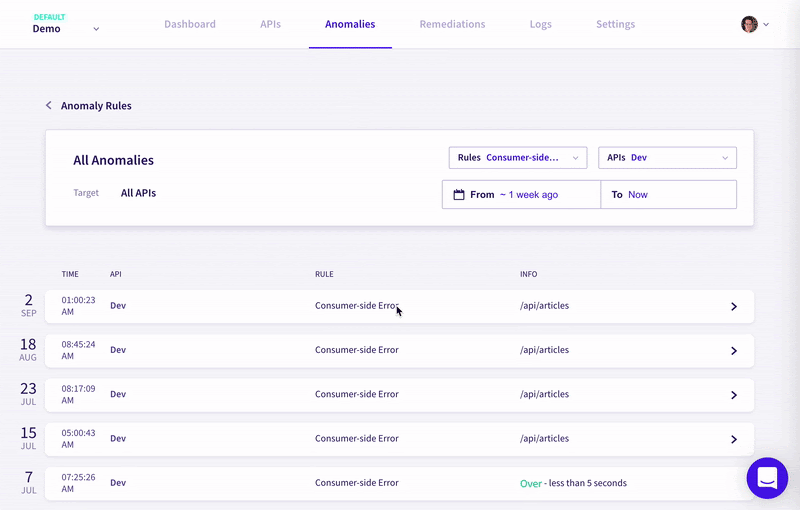Open the 2 Sep anomaly row arrow

(733, 307)
